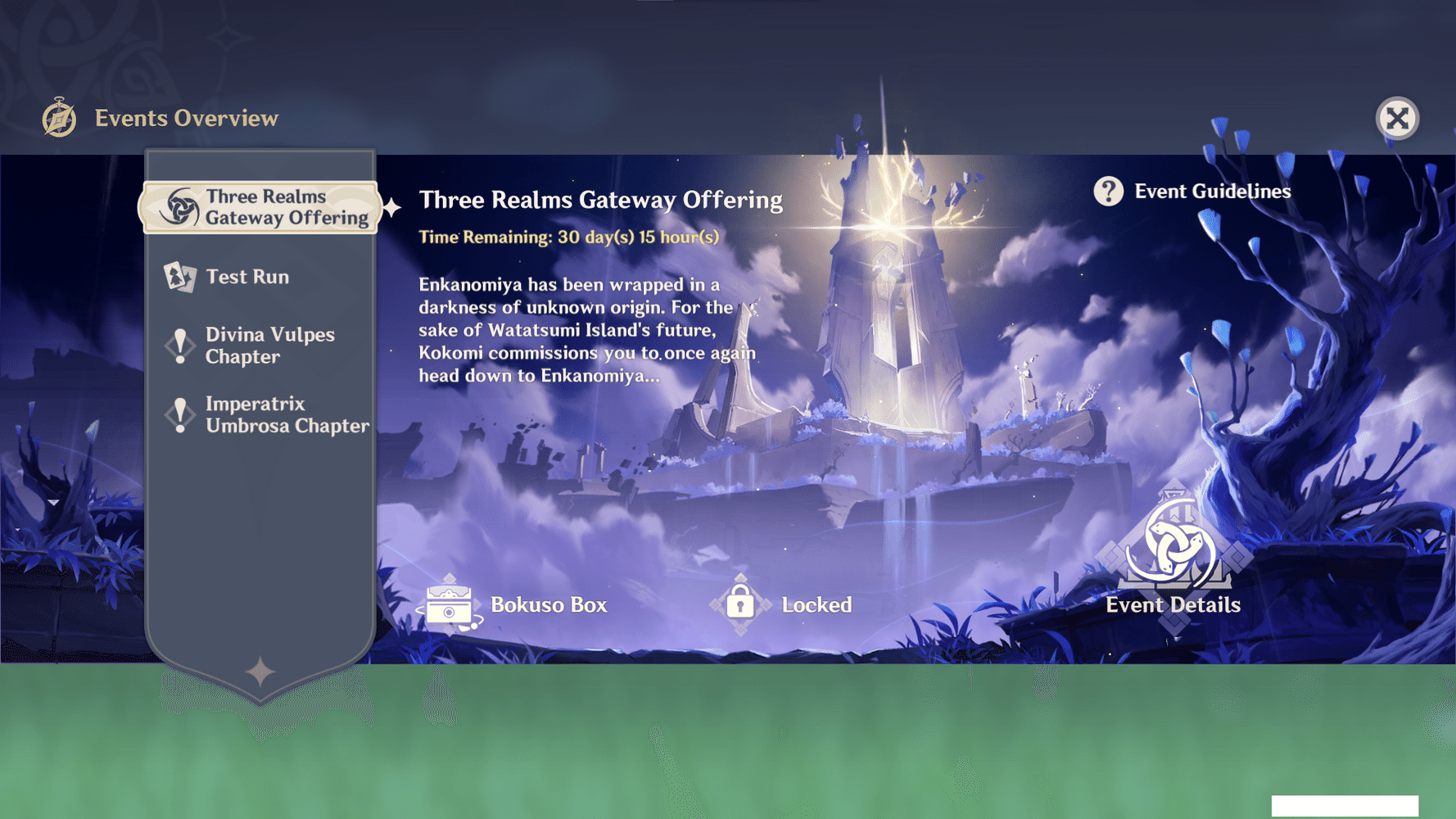
Task: Click the star at the sidebar bottom
Action: pyautogui.click(x=260, y=672)
